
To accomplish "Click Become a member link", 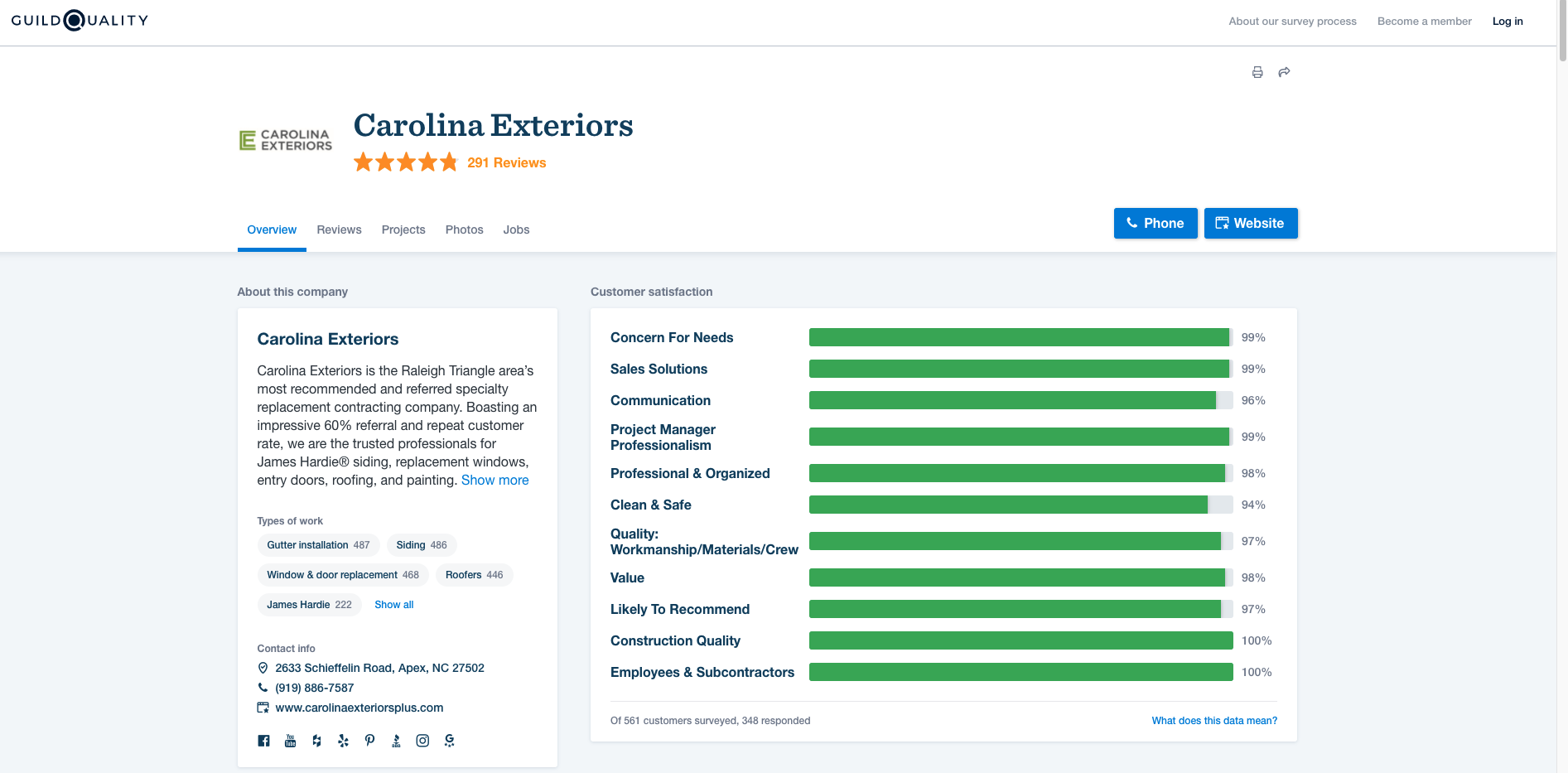I will click(1425, 22).
